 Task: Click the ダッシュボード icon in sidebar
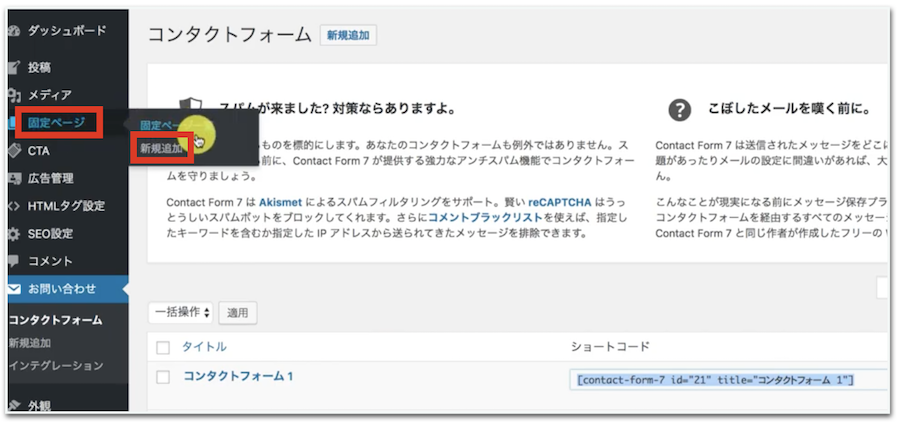click(x=14, y=31)
